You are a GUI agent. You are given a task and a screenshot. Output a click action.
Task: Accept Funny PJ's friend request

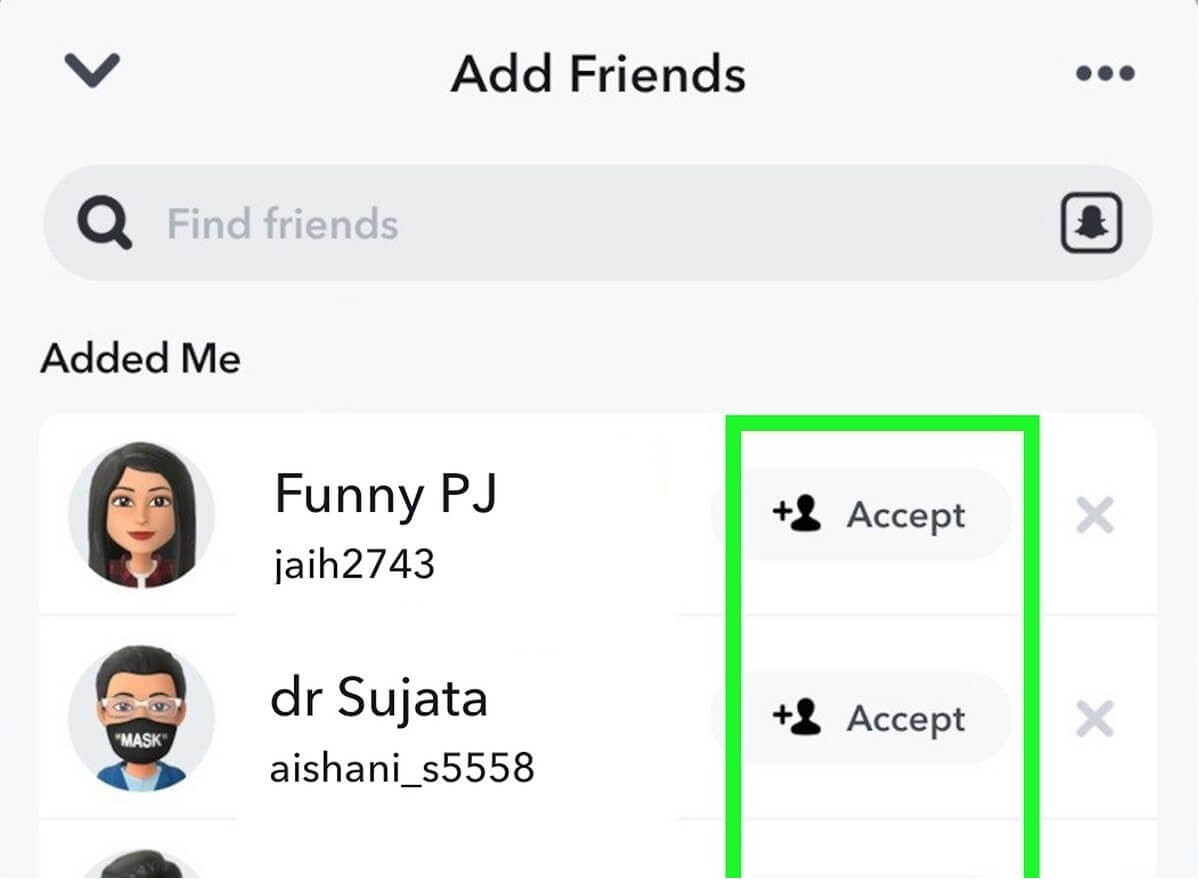[904, 515]
